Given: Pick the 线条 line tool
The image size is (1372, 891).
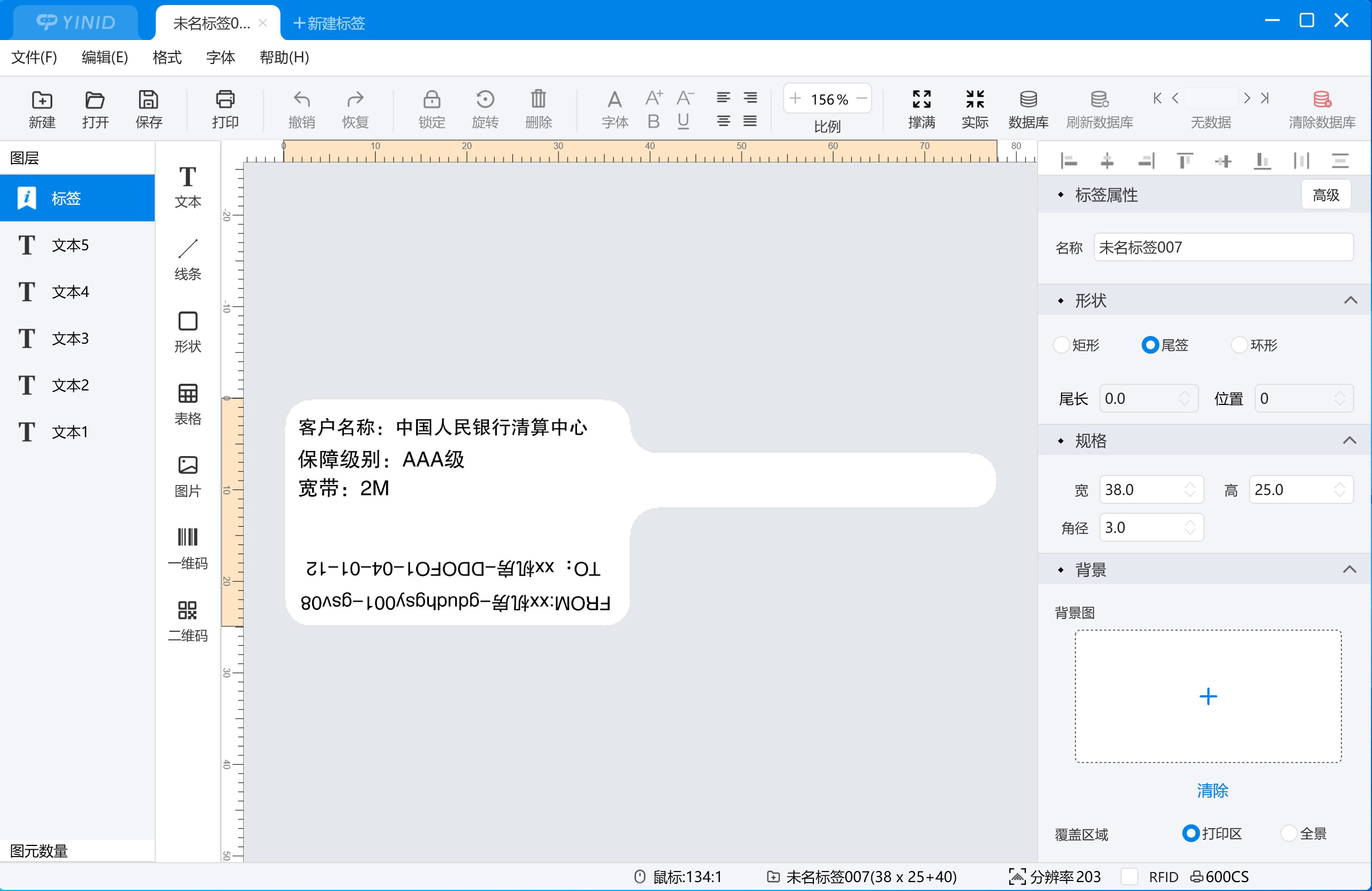Looking at the screenshot, I should [x=187, y=259].
